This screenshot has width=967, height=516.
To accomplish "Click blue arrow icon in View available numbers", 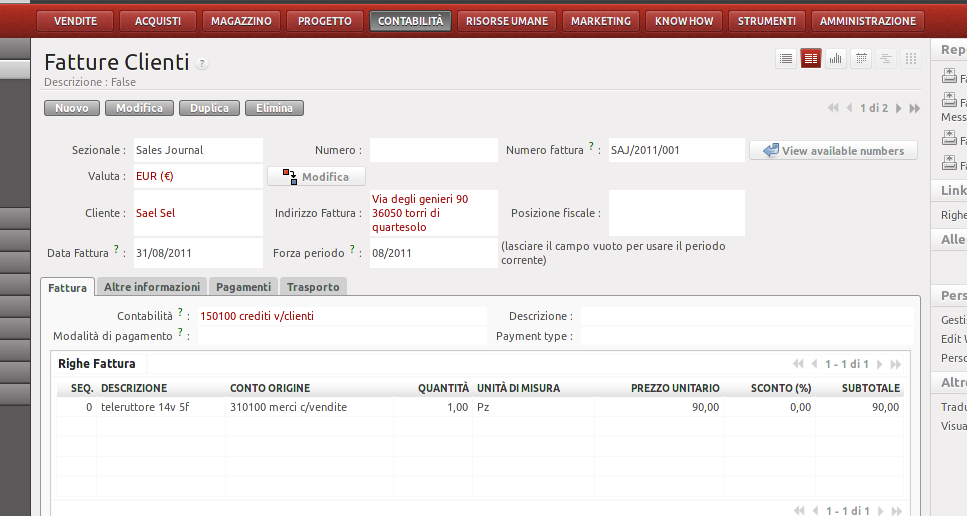I will point(770,150).
